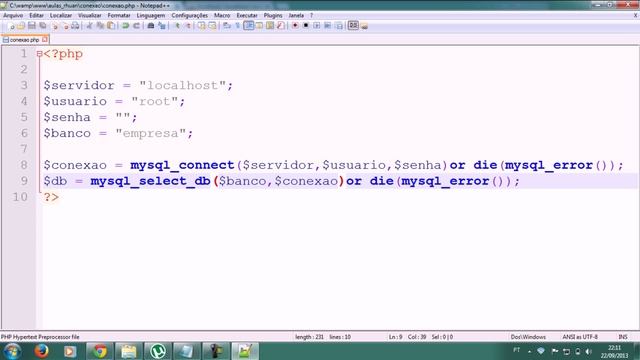
Task: Open uTorrent from the taskbar
Action: click(158, 351)
